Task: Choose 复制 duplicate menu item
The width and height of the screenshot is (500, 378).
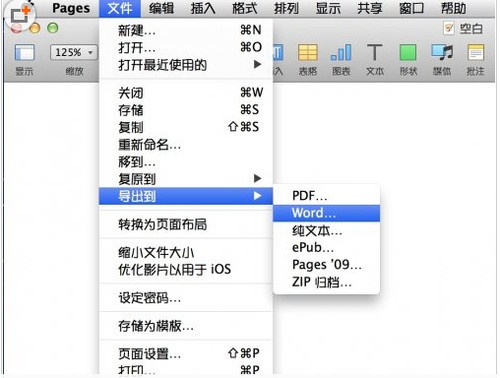Action: 186,127
